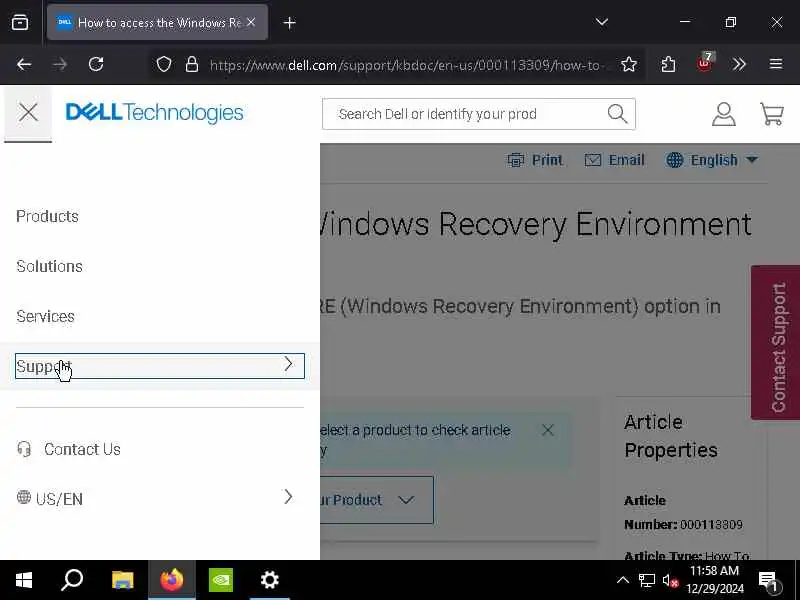Open a new tab with plus button
Screen dimensions: 800x600
coord(289,23)
